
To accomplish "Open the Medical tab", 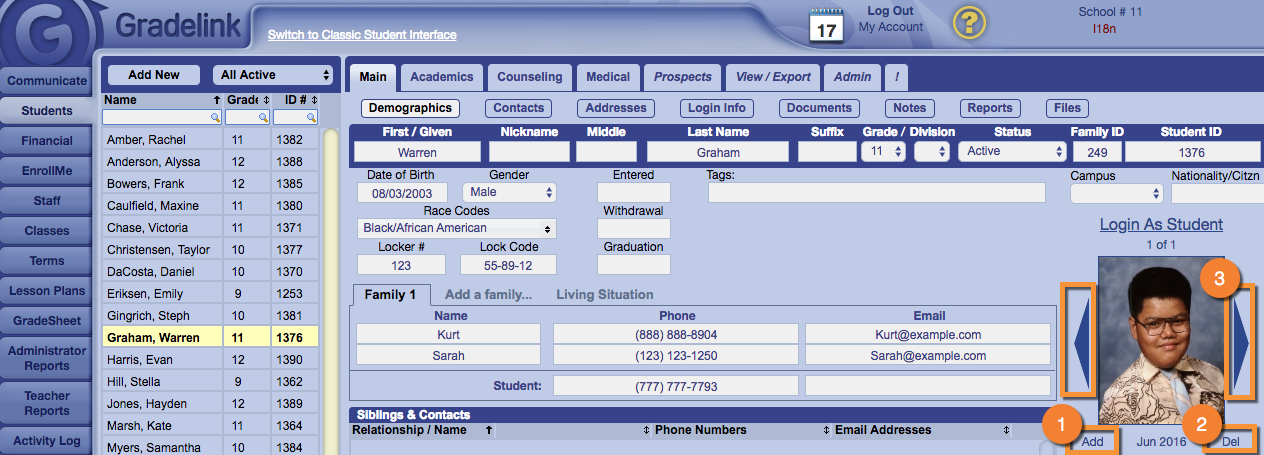I will (608, 77).
